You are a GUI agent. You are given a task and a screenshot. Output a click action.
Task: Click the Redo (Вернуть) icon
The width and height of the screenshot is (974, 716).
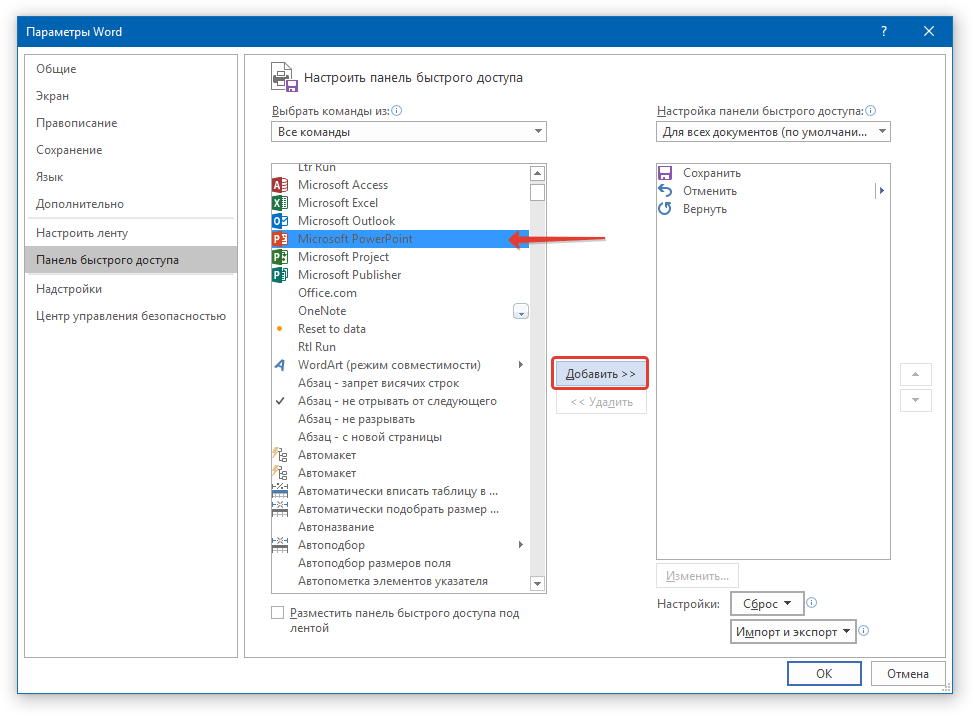(665, 209)
